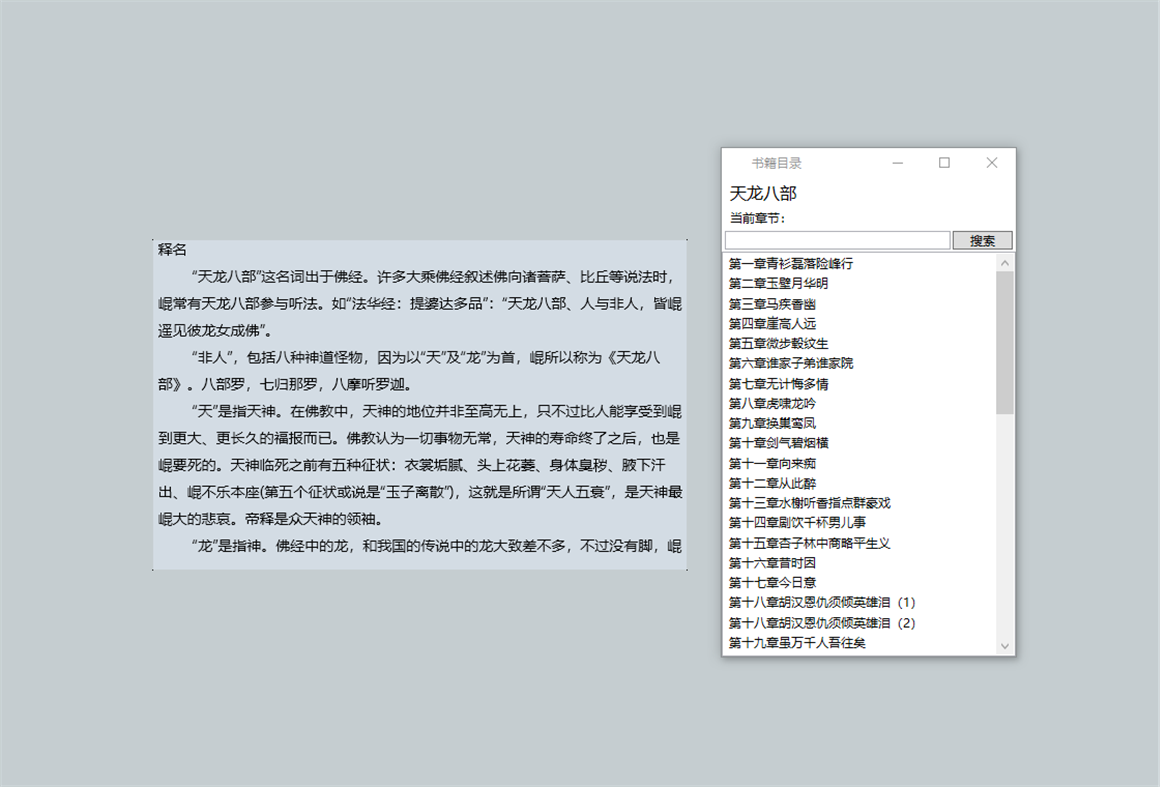Open chapter 第八章虎啸龙吟
The width and height of the screenshot is (1160, 787).
pyautogui.click(x=773, y=403)
